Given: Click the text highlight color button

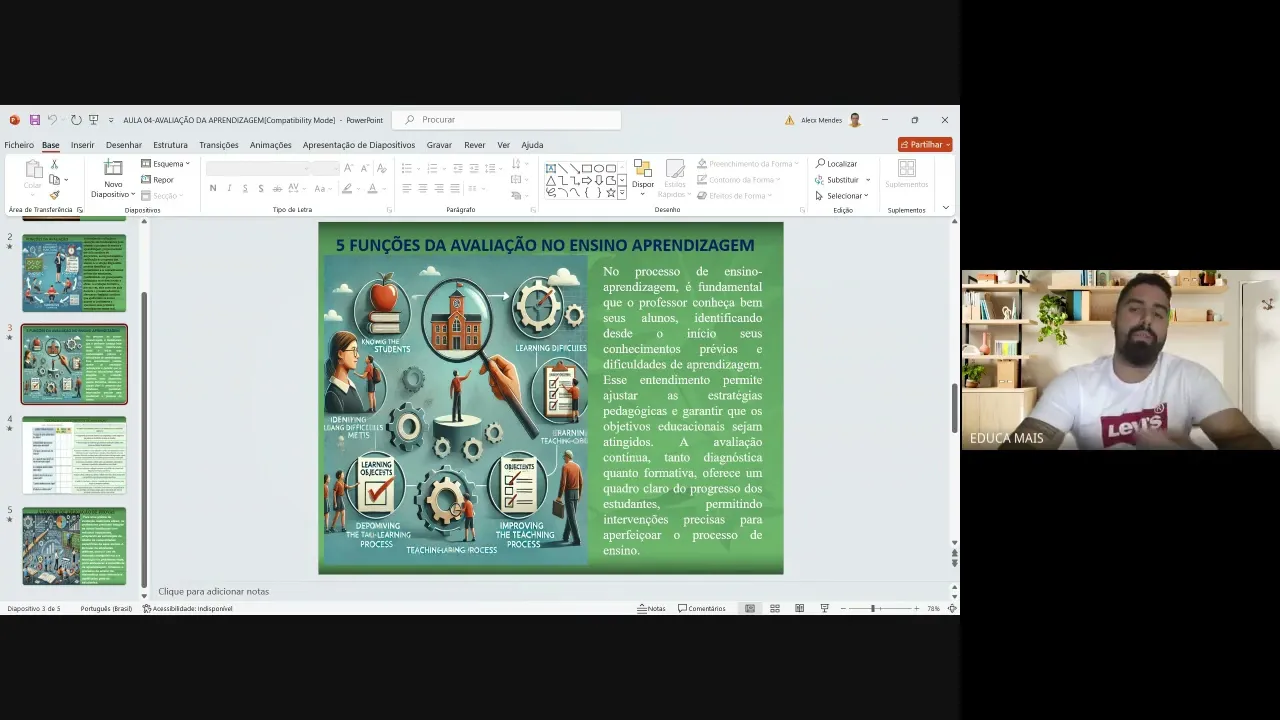Looking at the screenshot, I should pos(347,188).
